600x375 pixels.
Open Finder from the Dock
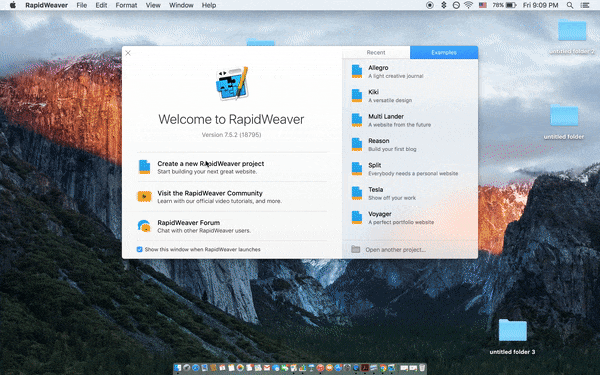tap(178, 368)
